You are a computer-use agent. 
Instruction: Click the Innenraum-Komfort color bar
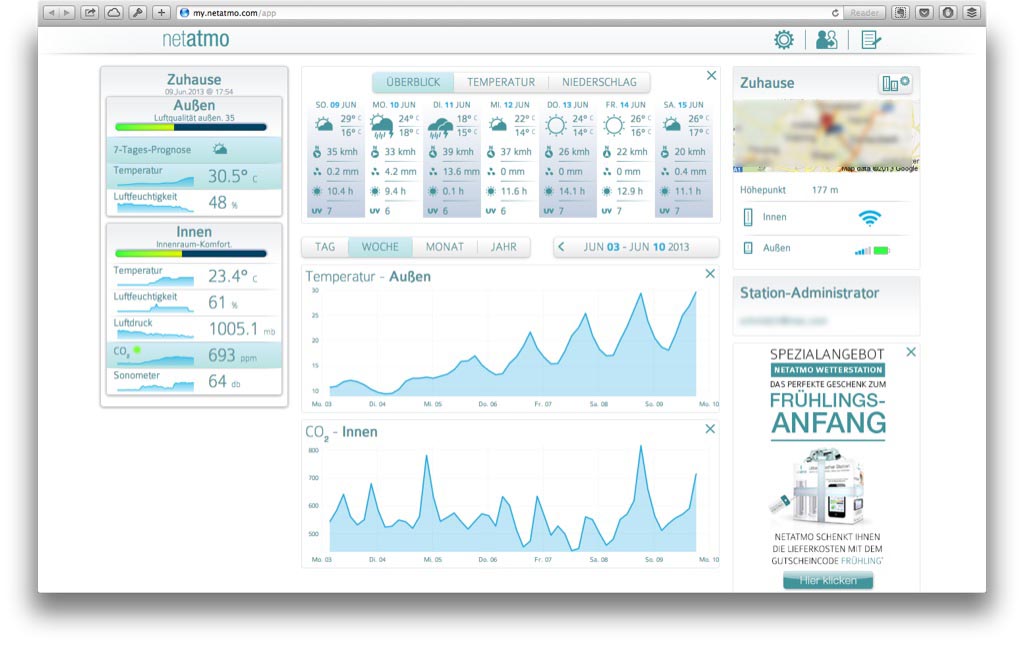click(191, 254)
